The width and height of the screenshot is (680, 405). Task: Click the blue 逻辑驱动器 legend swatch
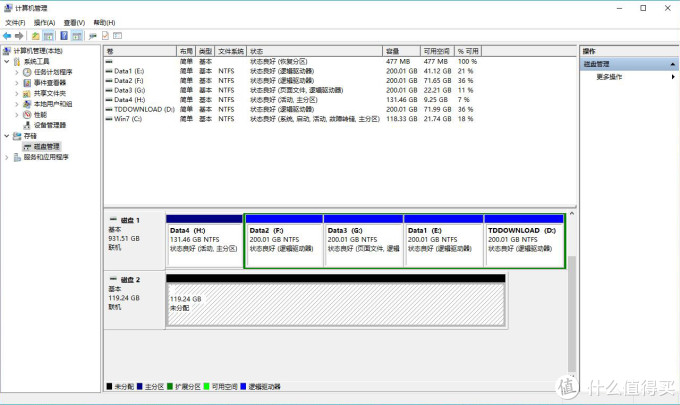pos(243,386)
